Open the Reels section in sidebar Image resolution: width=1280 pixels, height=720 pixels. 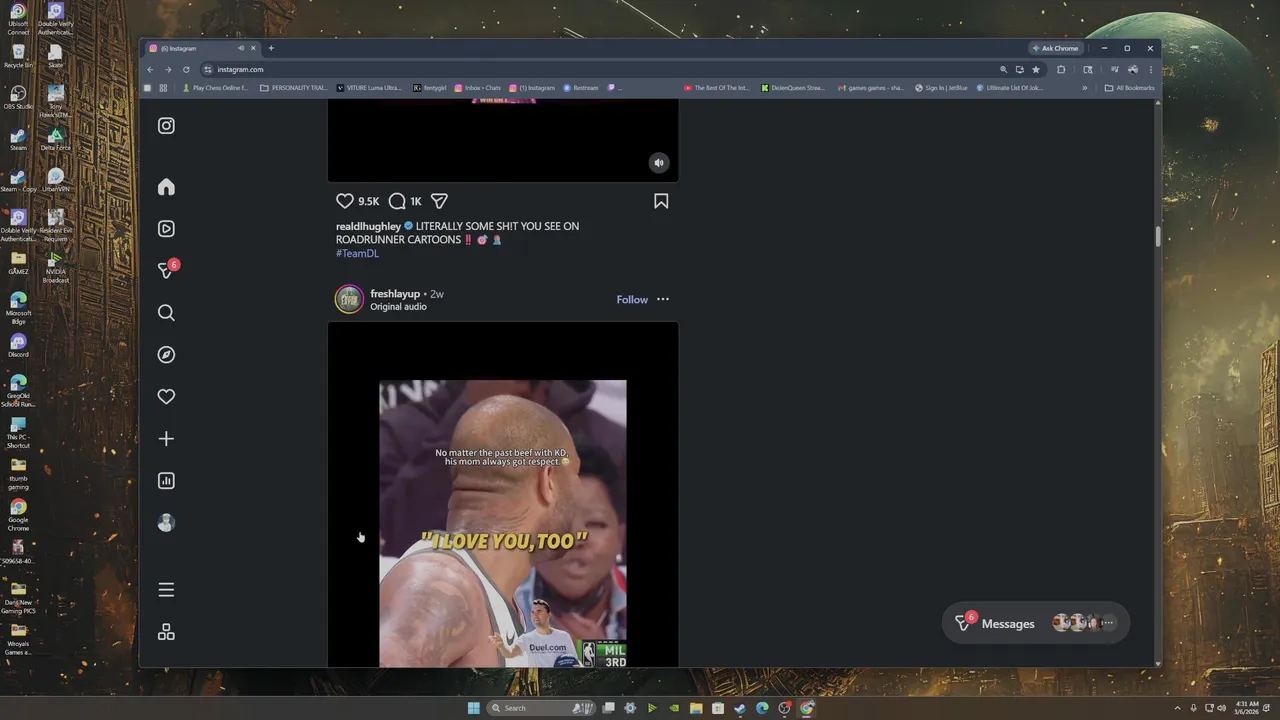pos(166,229)
